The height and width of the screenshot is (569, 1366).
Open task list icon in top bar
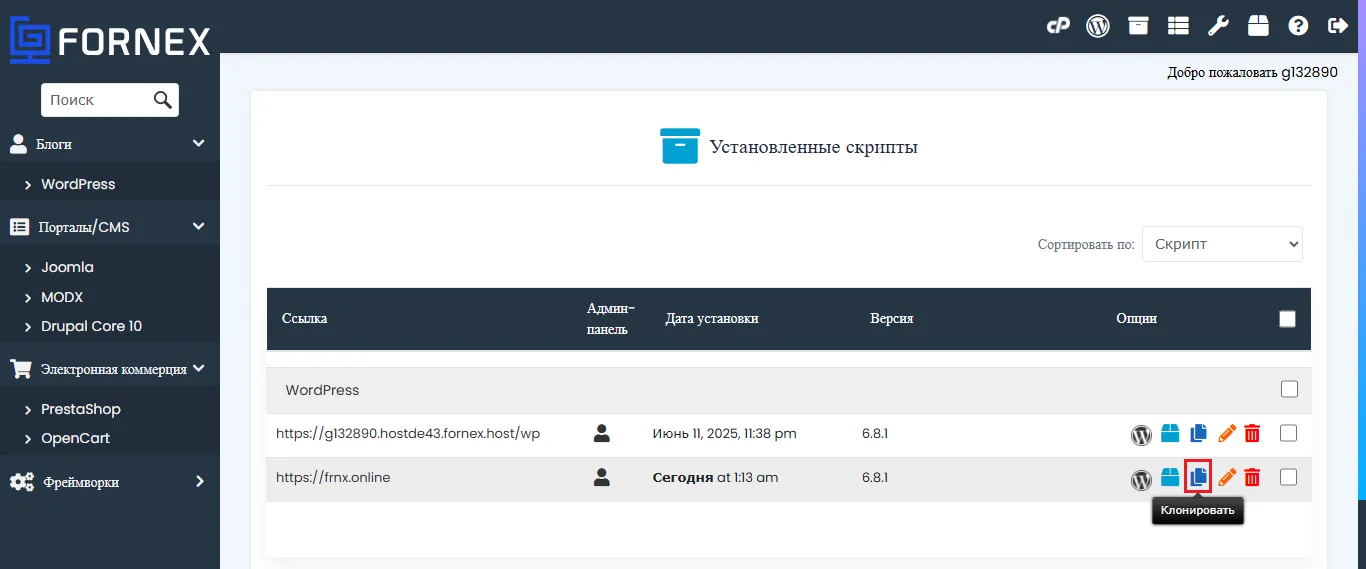pyautogui.click(x=1178, y=26)
